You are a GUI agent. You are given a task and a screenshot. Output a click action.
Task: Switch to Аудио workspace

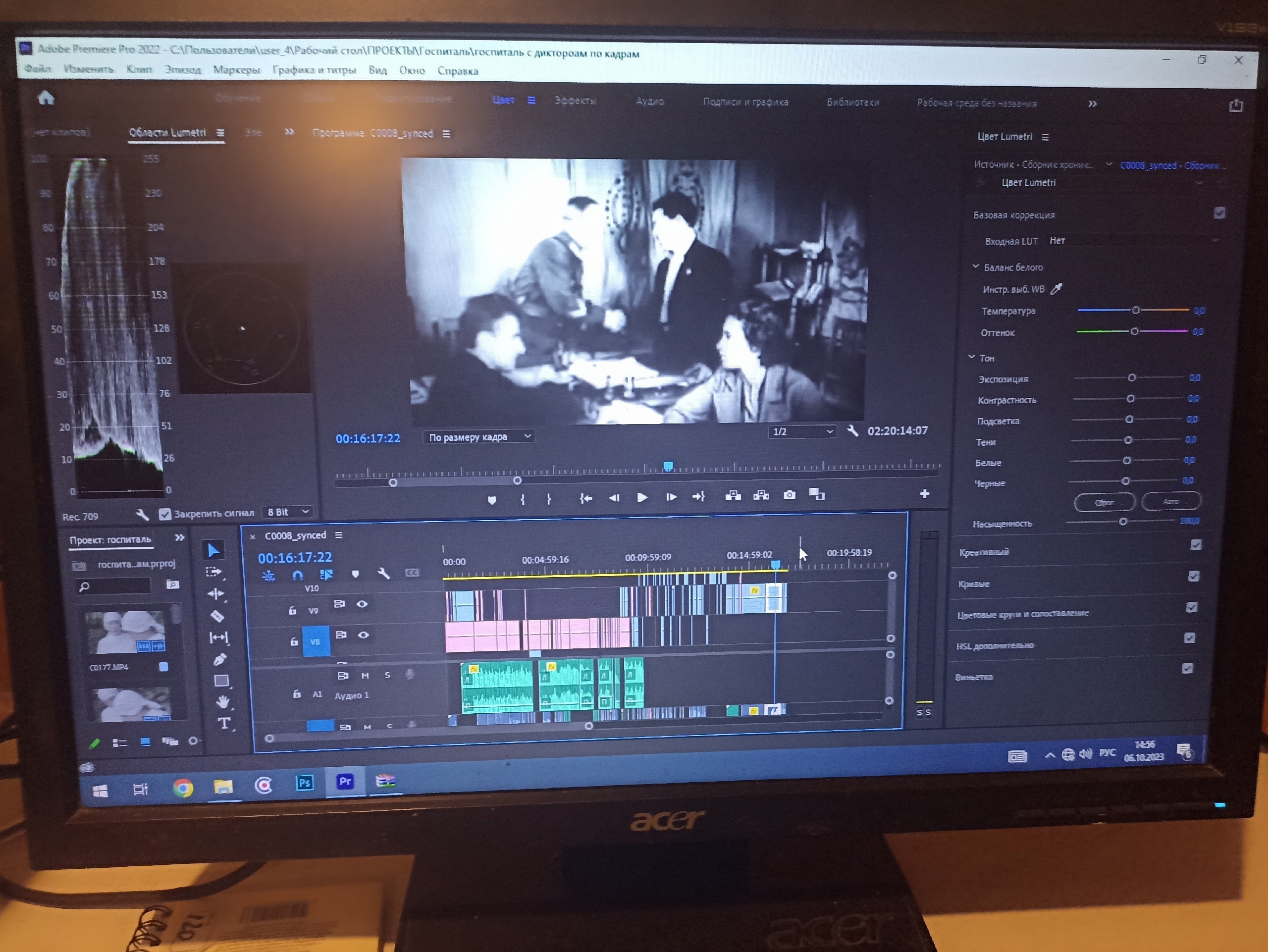649,102
